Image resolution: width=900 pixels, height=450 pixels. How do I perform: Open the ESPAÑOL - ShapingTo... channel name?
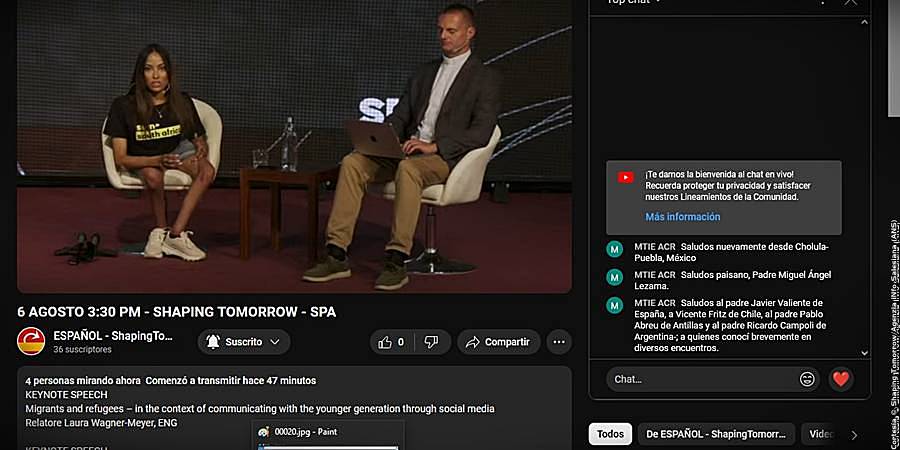point(113,336)
